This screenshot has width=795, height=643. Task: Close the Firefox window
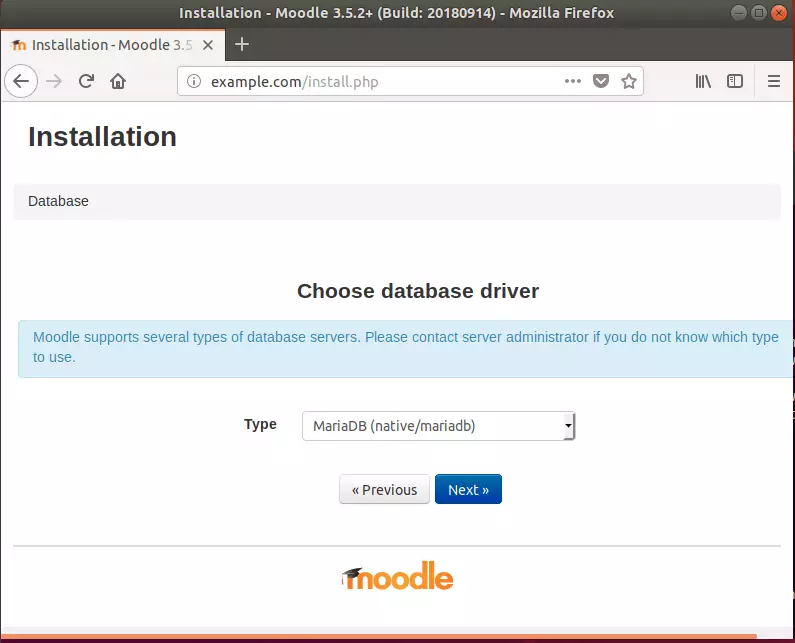point(778,13)
